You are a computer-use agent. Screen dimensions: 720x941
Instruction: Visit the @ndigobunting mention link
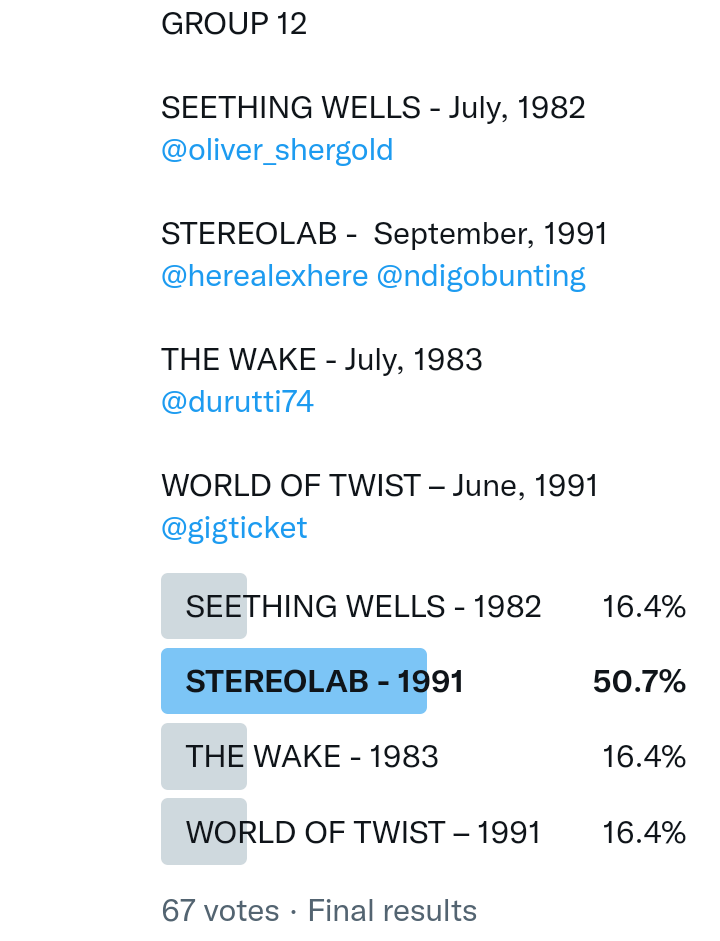pyautogui.click(x=481, y=276)
